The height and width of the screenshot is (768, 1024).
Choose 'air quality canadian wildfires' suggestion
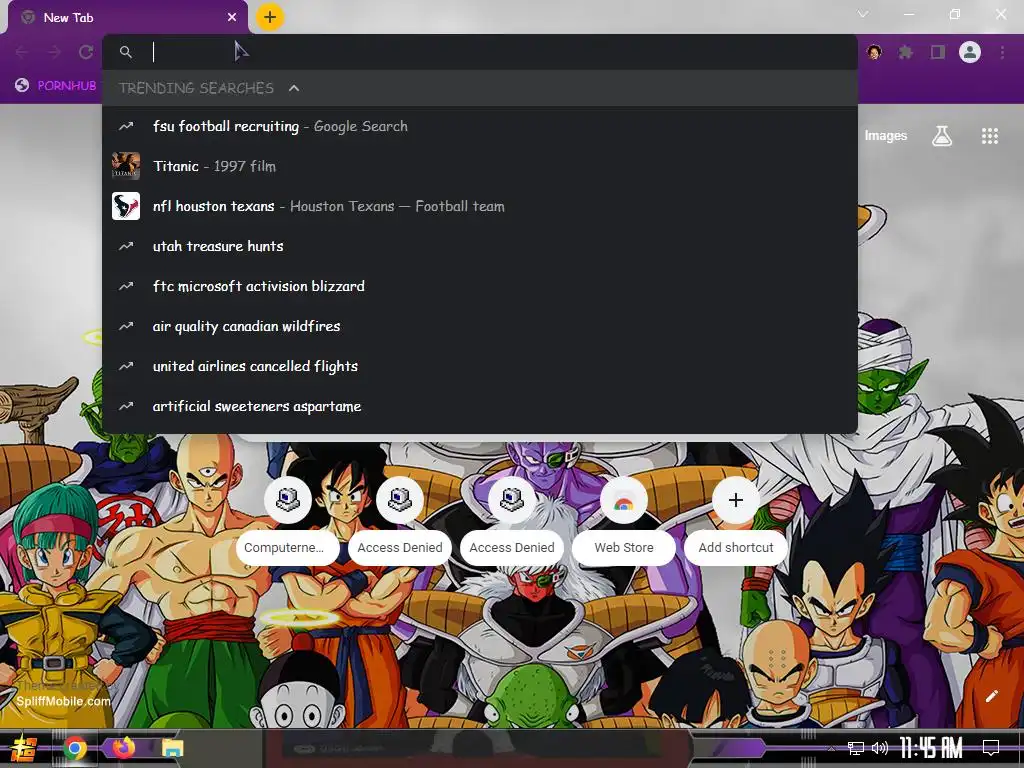(480, 326)
